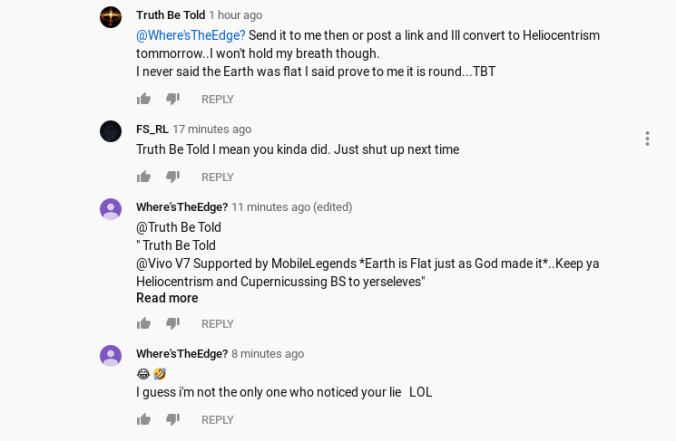Image resolution: width=676 pixels, height=441 pixels.
Task: Like Truth Be Told's comment
Action: point(144,99)
